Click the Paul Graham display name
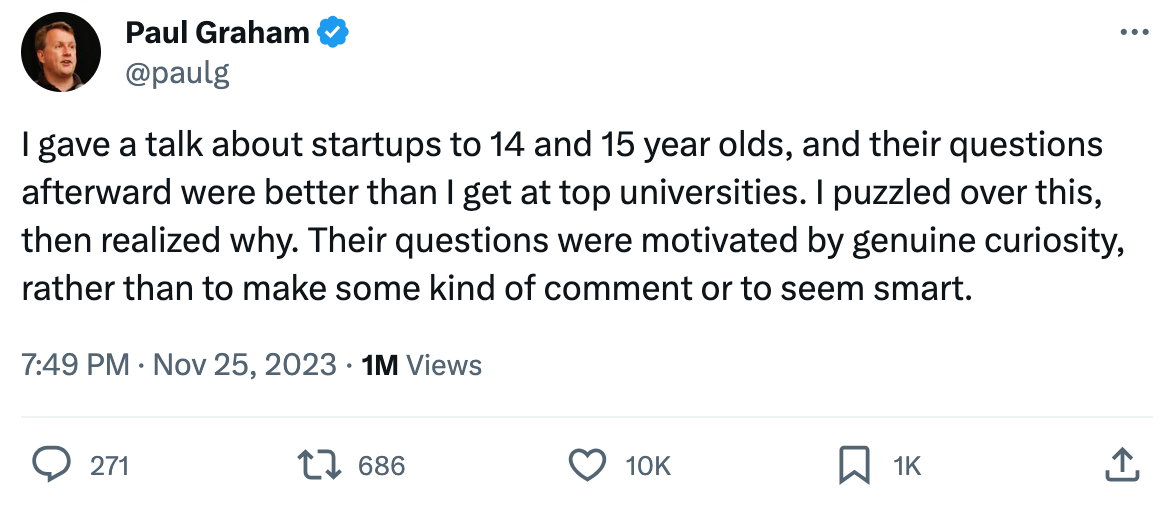Viewport: 1168px width, 506px height. pyautogui.click(x=217, y=33)
